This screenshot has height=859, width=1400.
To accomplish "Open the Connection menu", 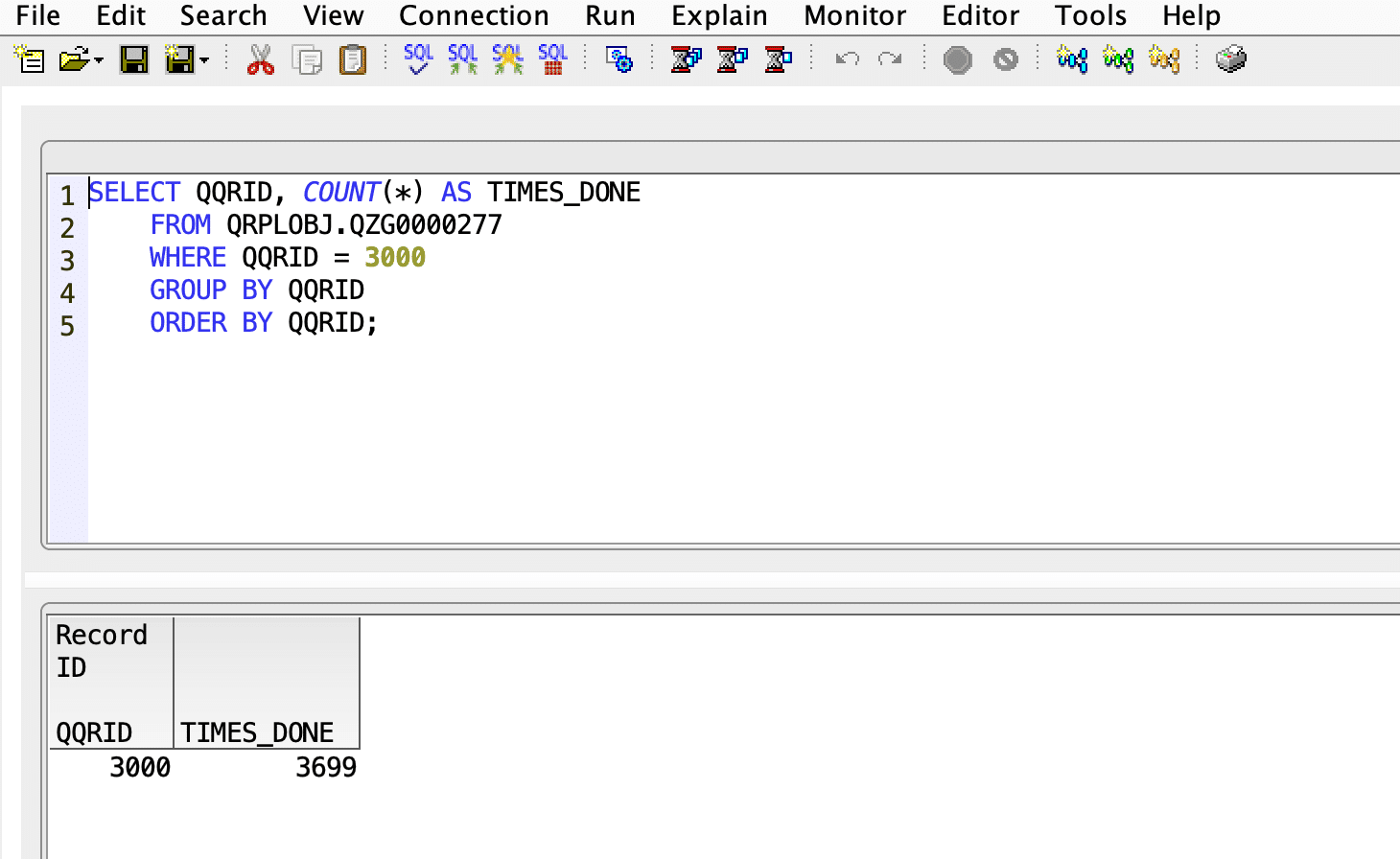I will pos(474,16).
